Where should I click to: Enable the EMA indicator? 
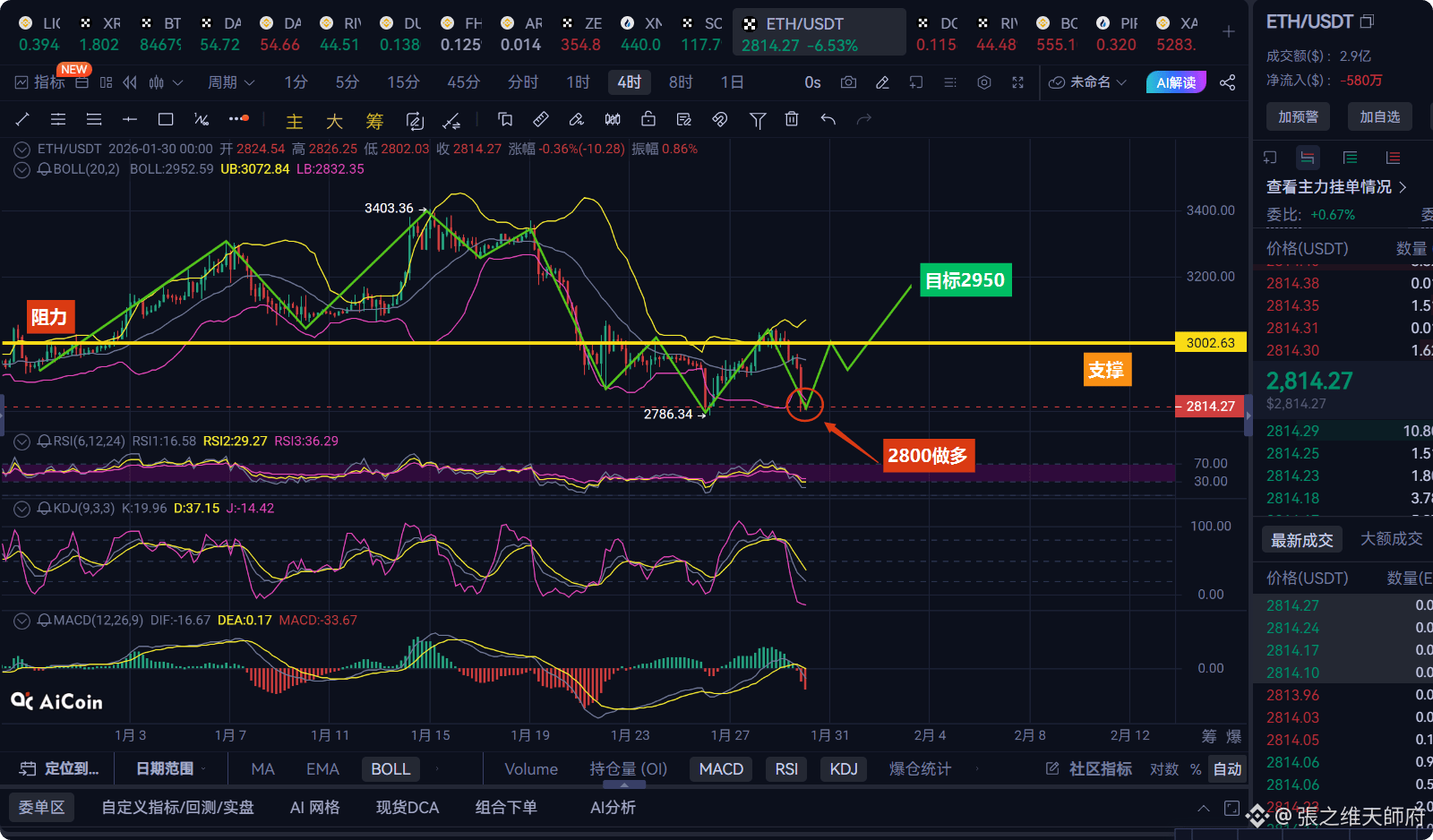click(x=322, y=769)
